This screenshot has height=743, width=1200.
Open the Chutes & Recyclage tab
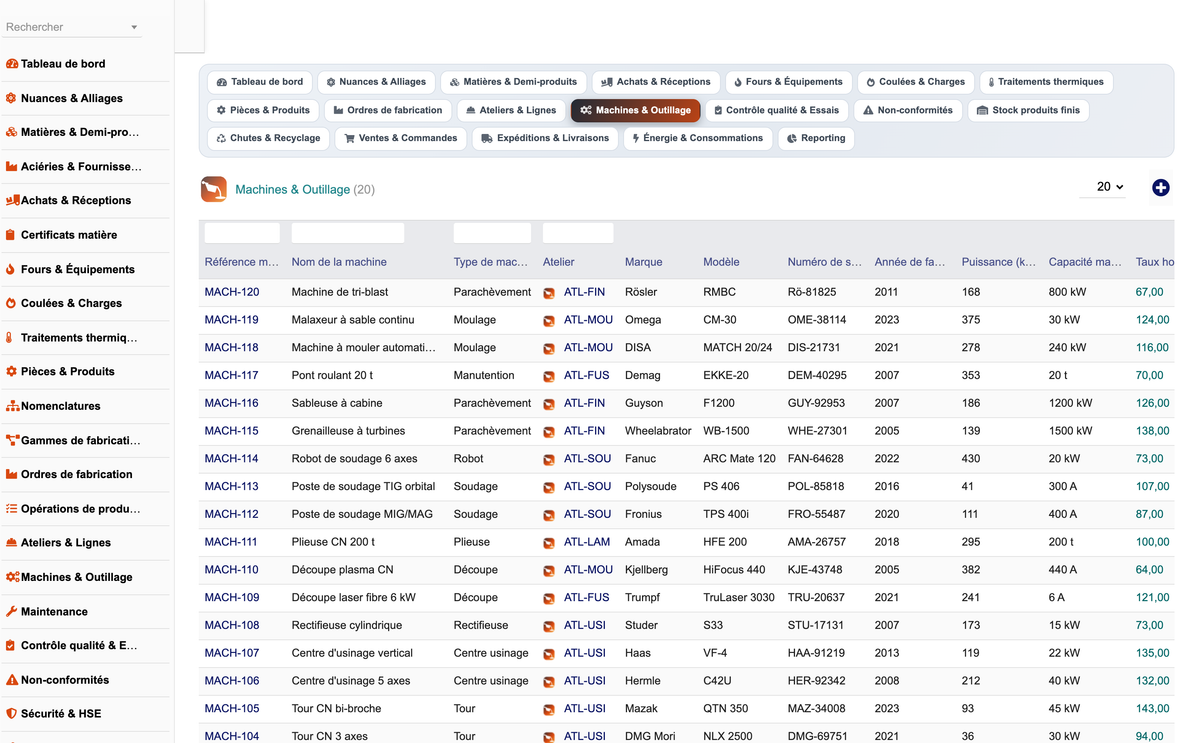pos(268,138)
